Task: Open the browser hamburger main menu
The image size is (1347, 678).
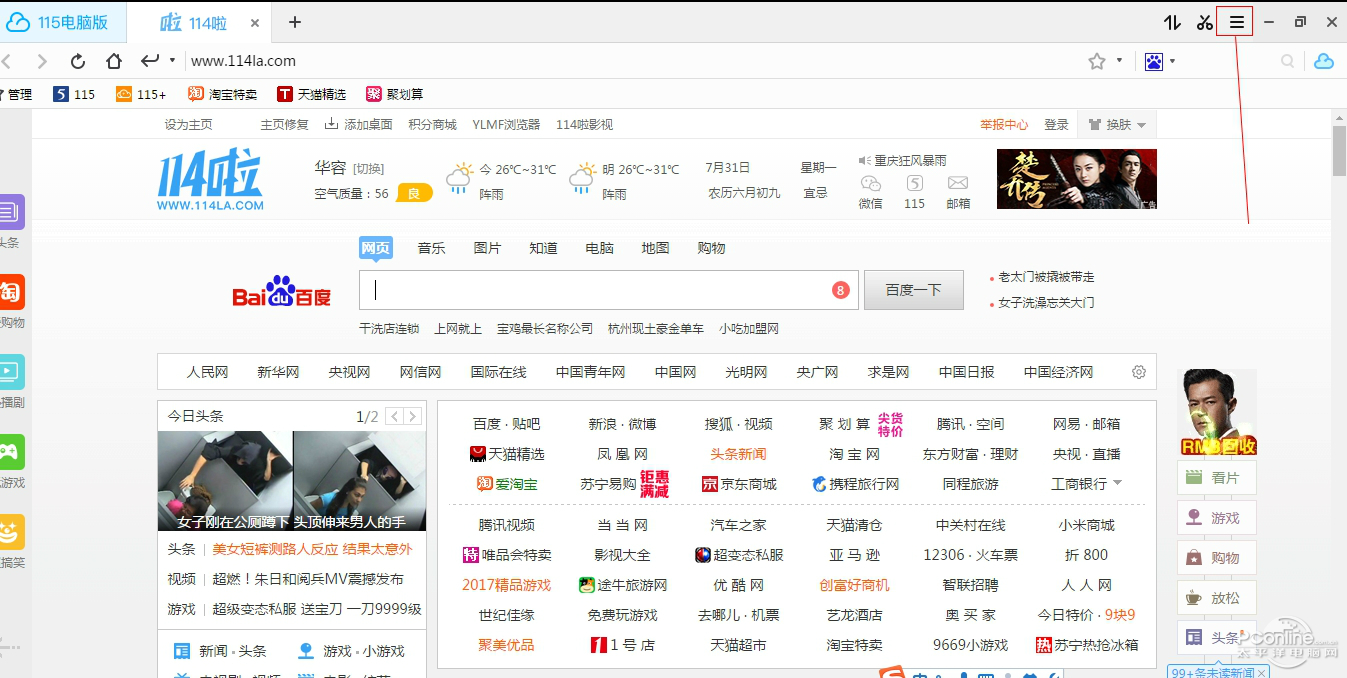Action: [1236, 22]
